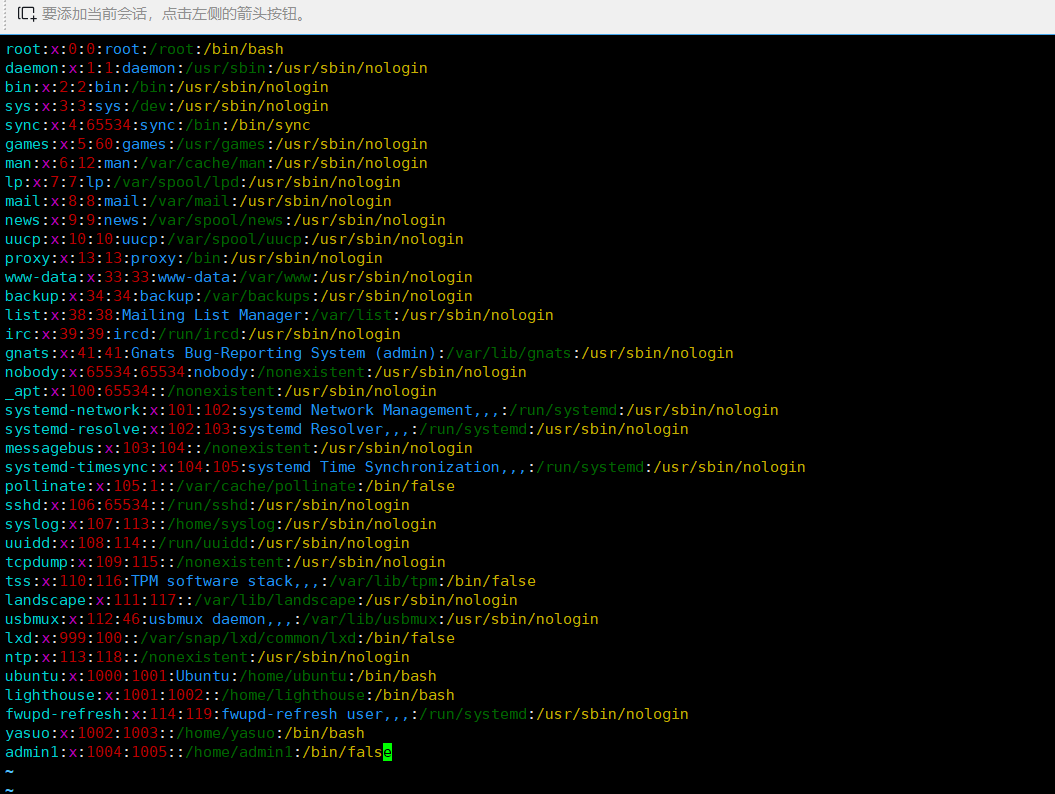The image size is (1055, 794).
Task: Click the drag handle at the bar's left edge
Action: pyautogui.click(x=4, y=14)
